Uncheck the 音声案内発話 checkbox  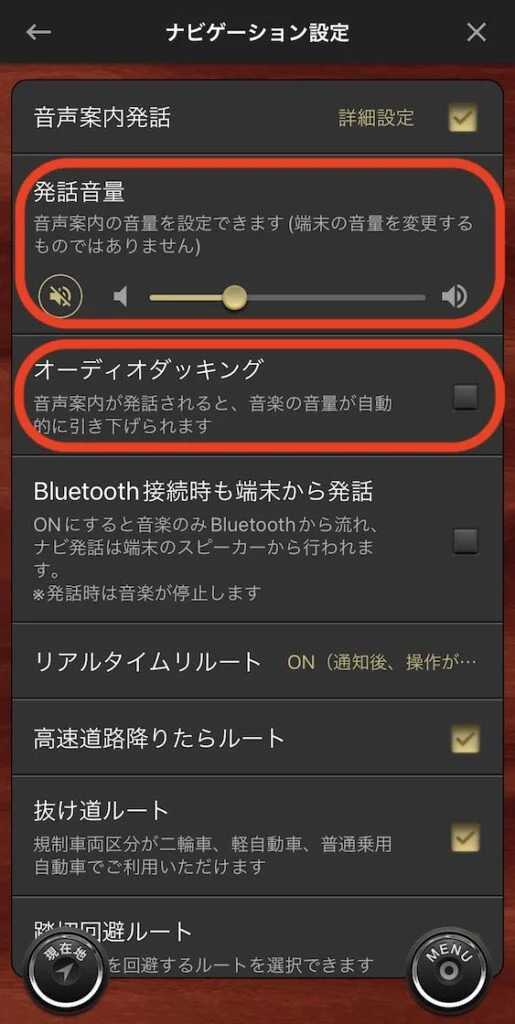tap(463, 118)
